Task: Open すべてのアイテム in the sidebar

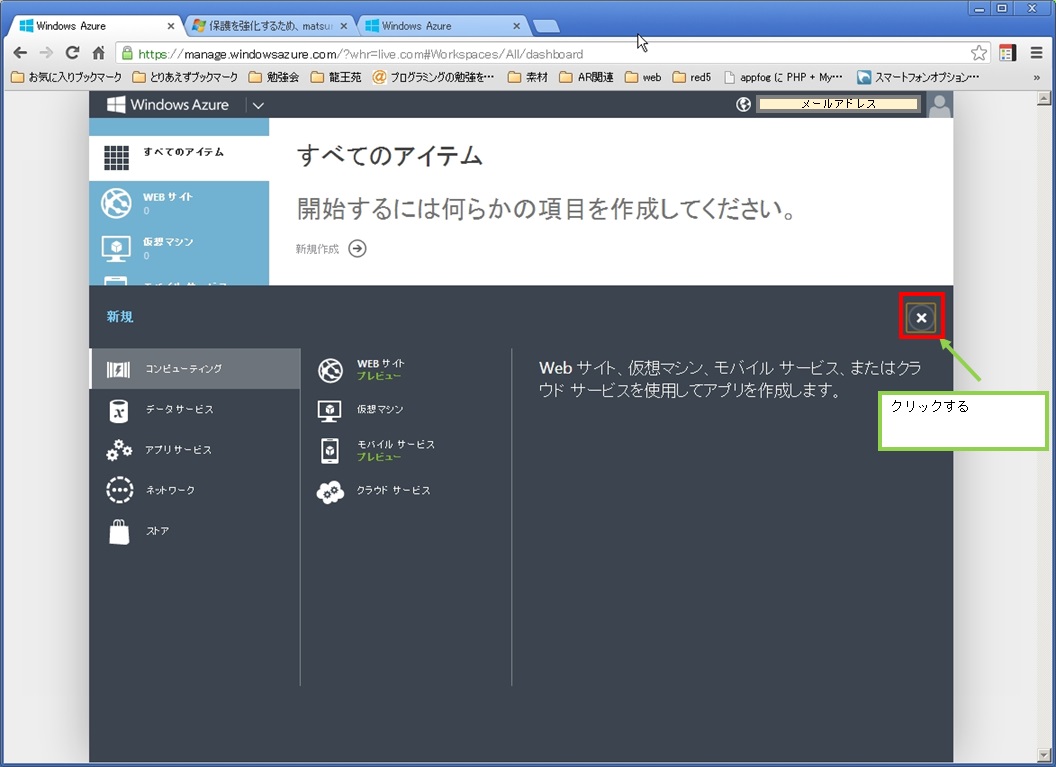Action: 179,158
